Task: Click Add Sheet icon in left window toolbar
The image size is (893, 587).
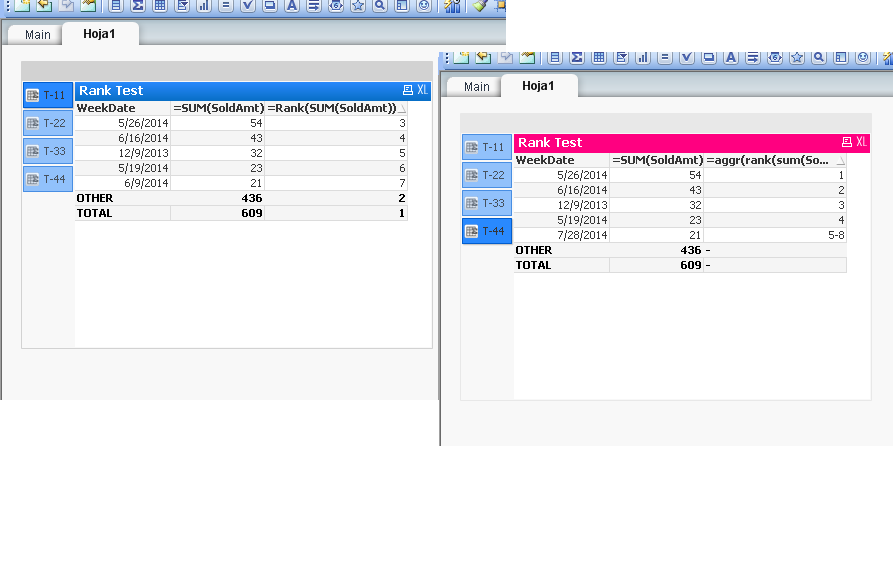Action: pyautogui.click(x=22, y=6)
